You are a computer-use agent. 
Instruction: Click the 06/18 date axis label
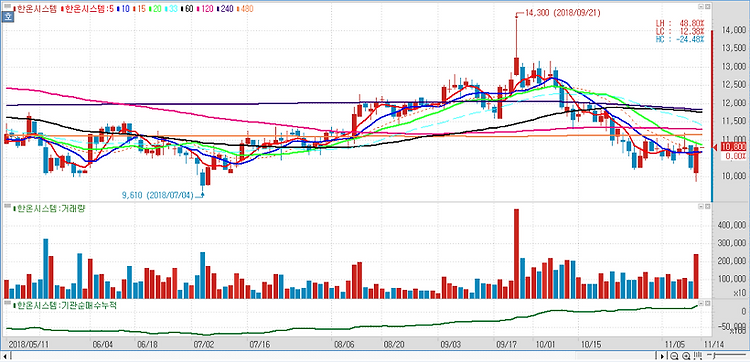pyautogui.click(x=147, y=343)
